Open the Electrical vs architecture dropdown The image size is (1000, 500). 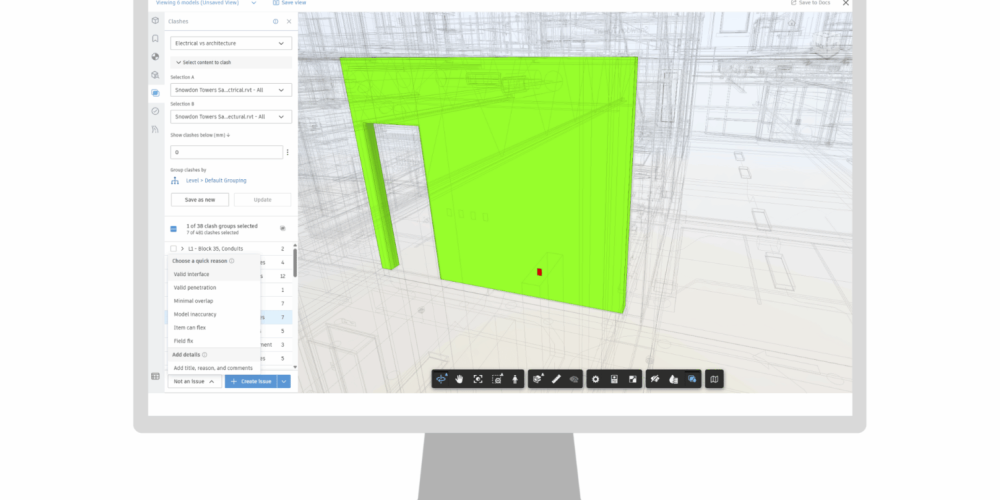pos(230,44)
